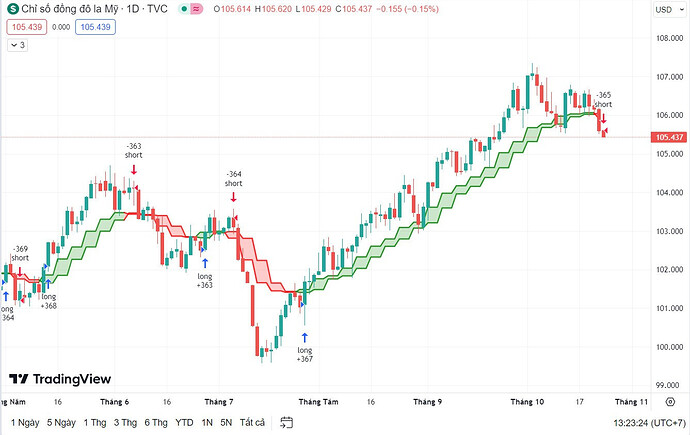This screenshot has width=690, height=435.
Task: Click the 101.000 price axis label
Action: tap(669, 308)
